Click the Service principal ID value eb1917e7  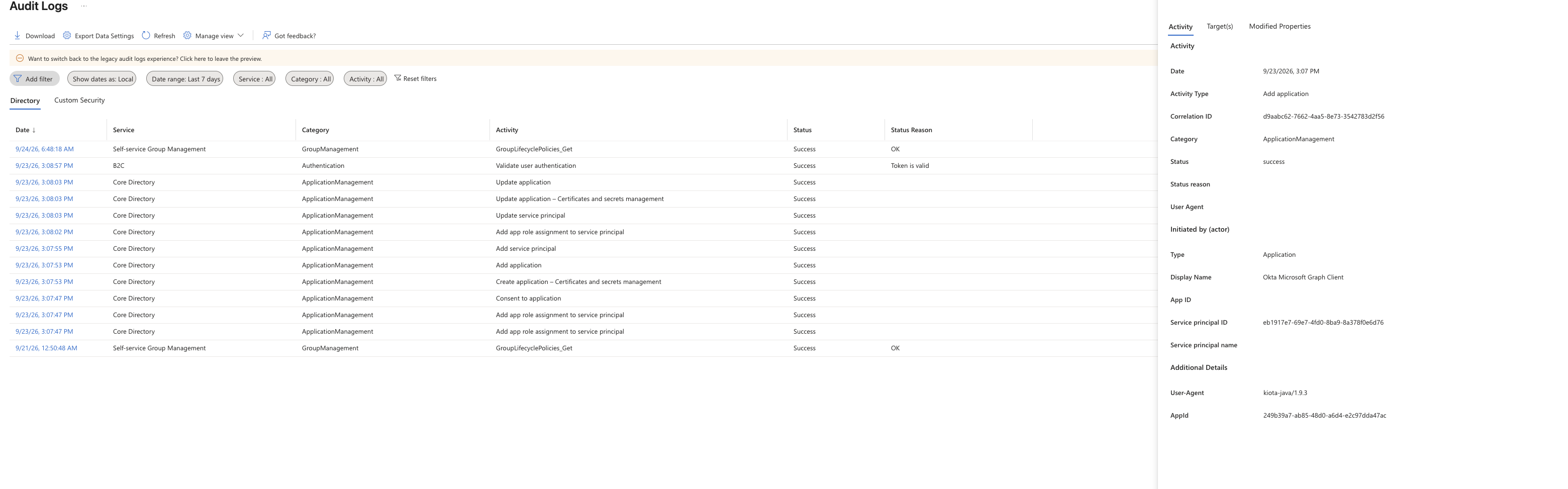pos(1323,322)
